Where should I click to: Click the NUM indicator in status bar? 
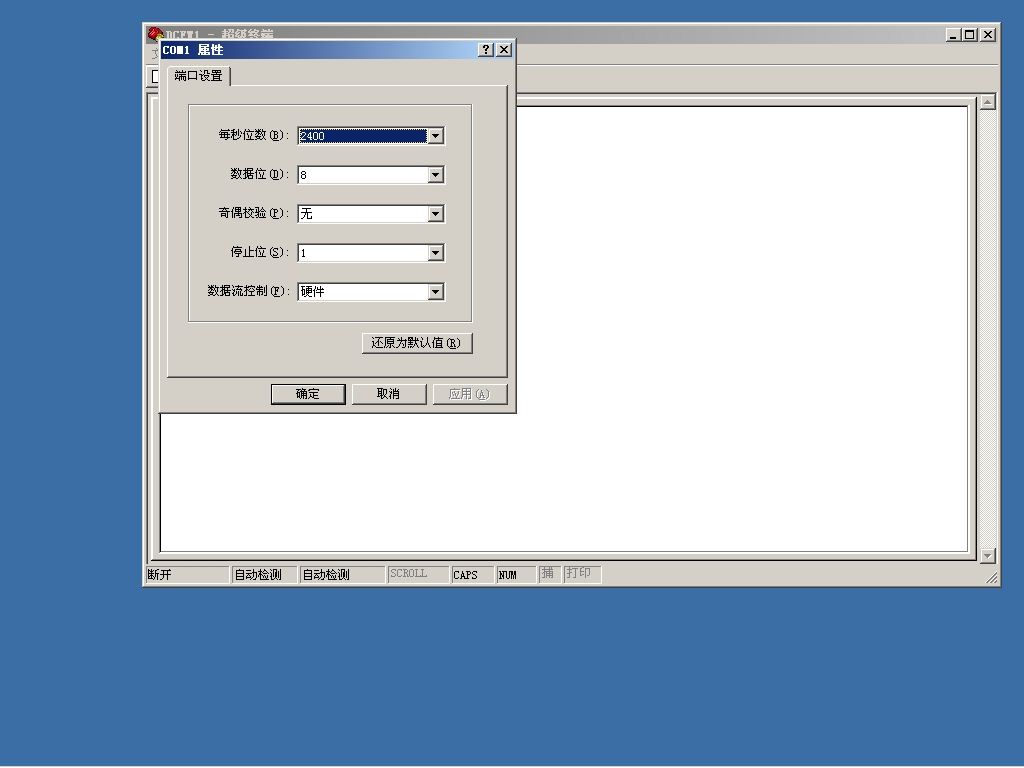515,575
